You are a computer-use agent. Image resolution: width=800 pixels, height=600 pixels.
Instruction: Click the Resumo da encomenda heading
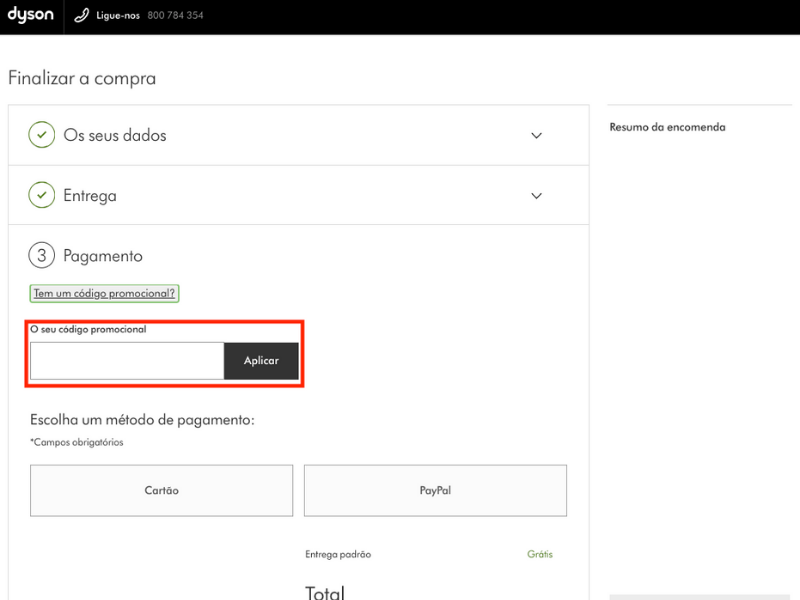(667, 127)
